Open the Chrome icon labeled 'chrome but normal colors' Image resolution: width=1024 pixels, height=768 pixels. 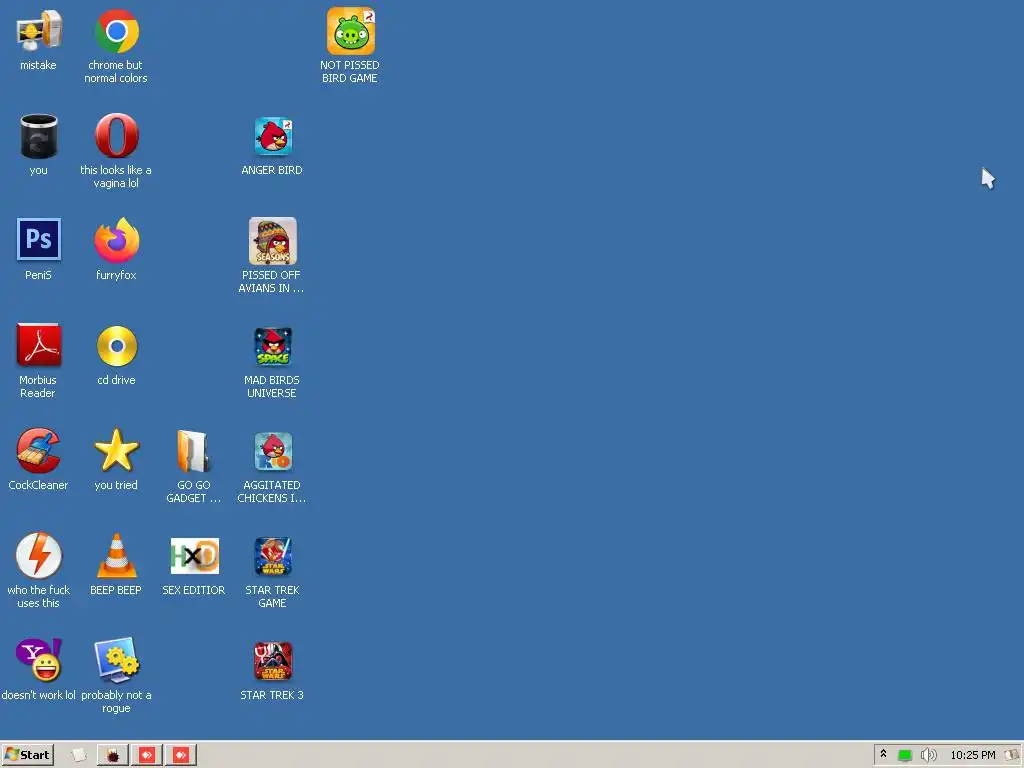pyautogui.click(x=116, y=31)
